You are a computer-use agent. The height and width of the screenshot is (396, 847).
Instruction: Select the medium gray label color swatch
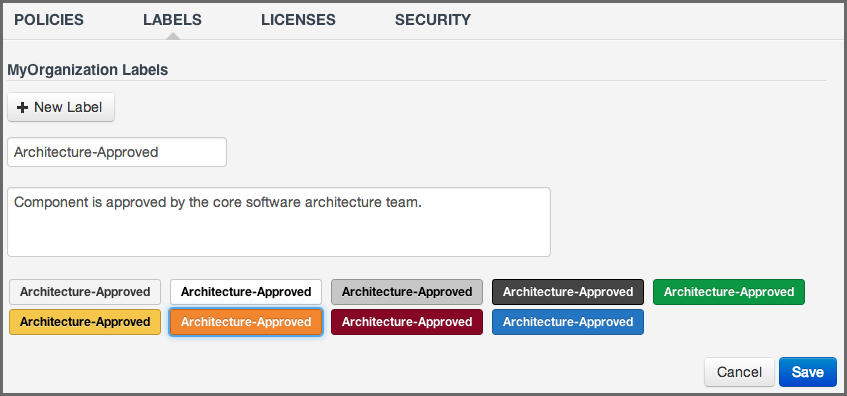pyautogui.click(x=407, y=292)
